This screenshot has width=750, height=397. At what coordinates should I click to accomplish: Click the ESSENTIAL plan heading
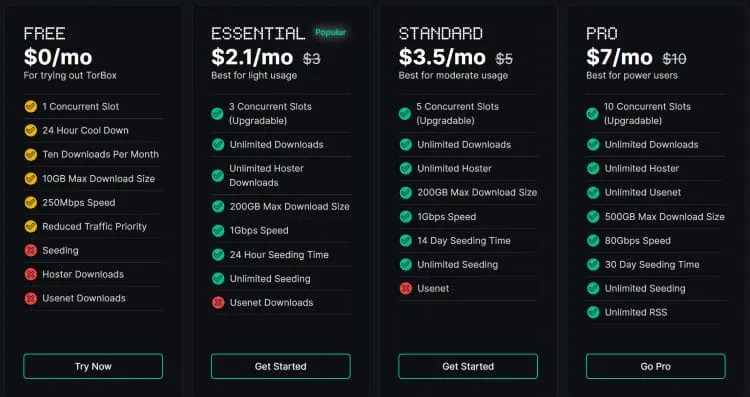coord(258,33)
